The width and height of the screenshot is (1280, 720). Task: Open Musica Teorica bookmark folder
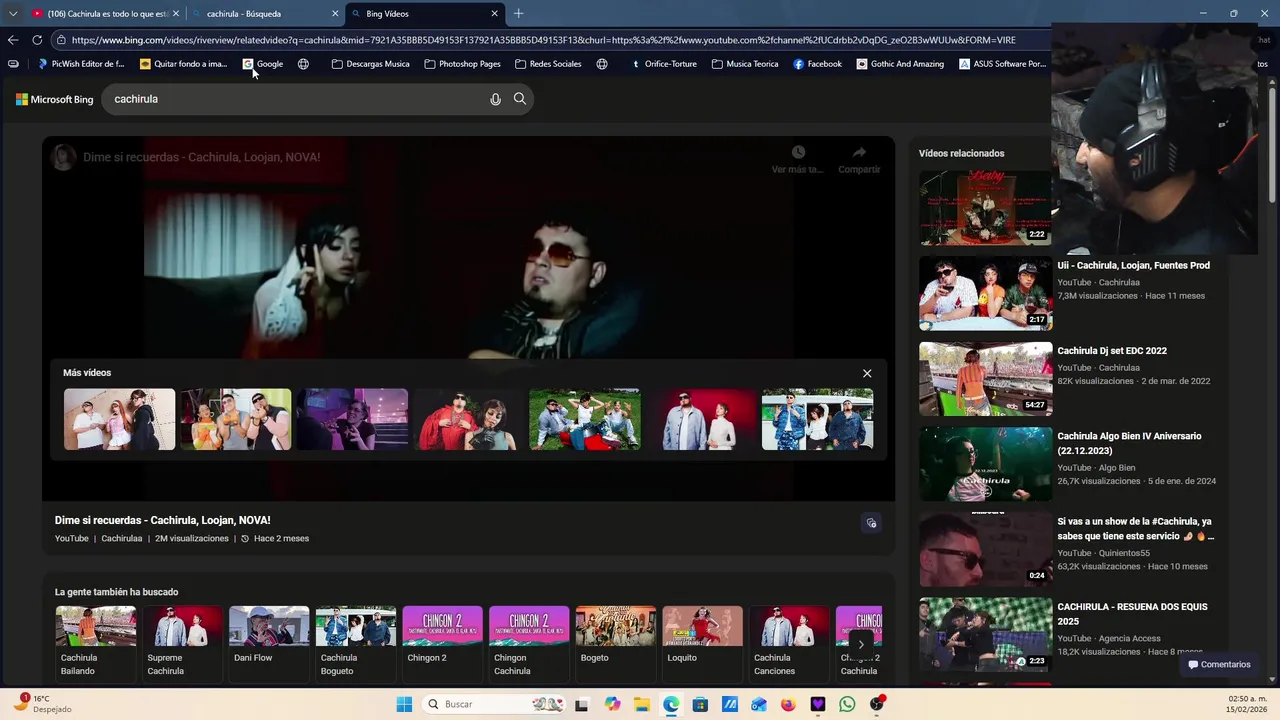(745, 64)
